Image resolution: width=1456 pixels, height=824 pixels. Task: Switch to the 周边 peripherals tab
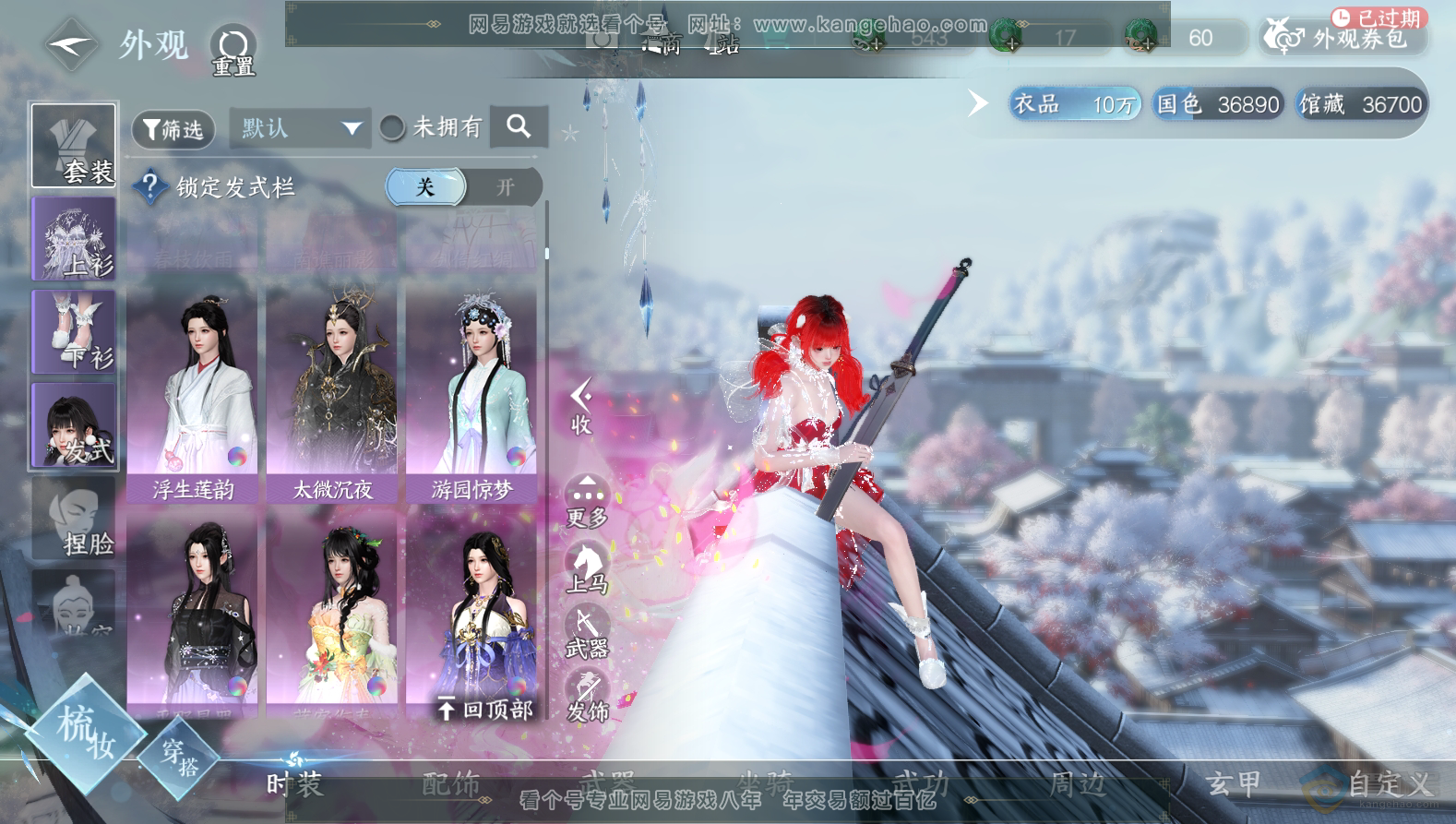(x=1078, y=784)
